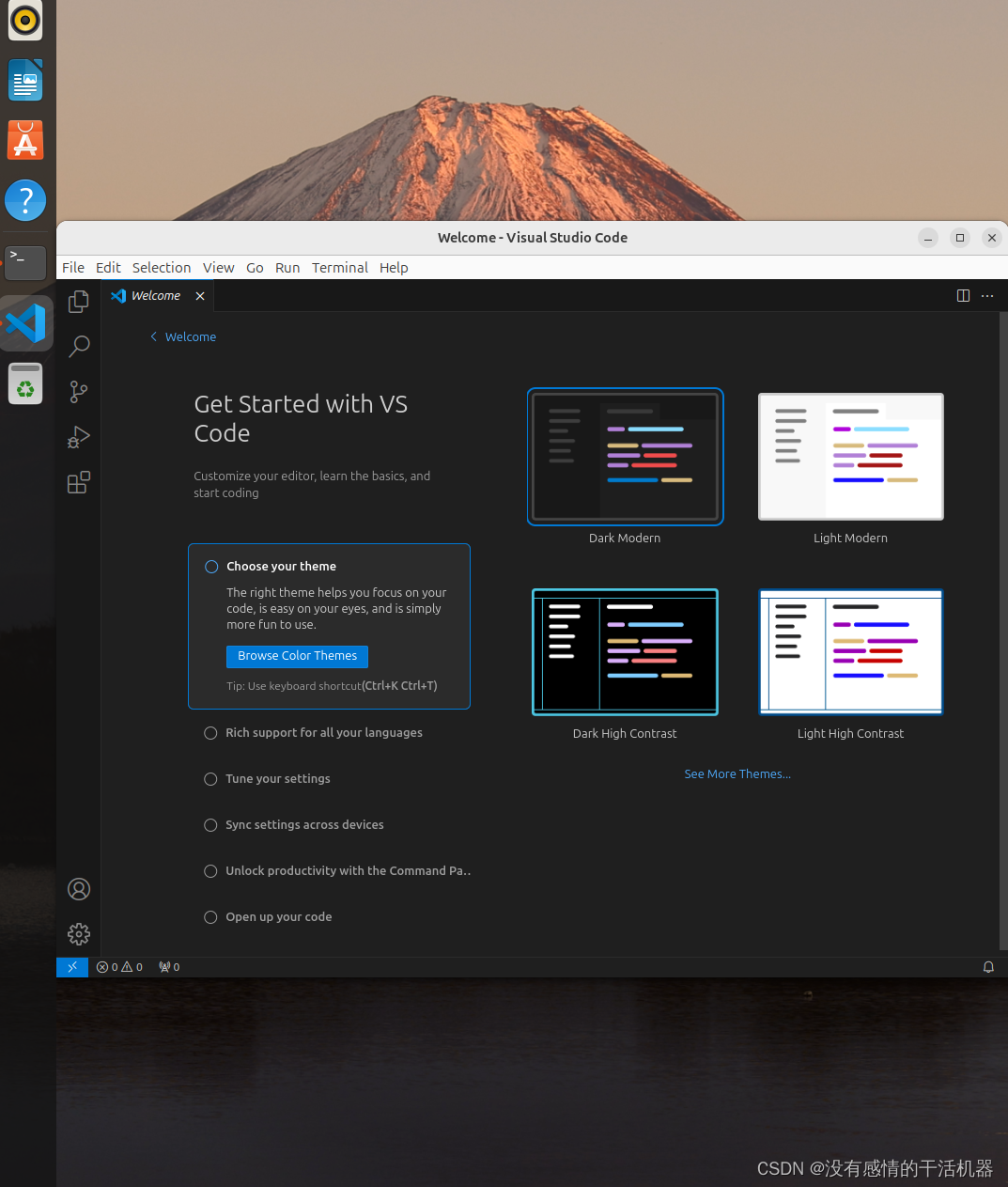
Task: Open the Edit menu
Action: 108,268
